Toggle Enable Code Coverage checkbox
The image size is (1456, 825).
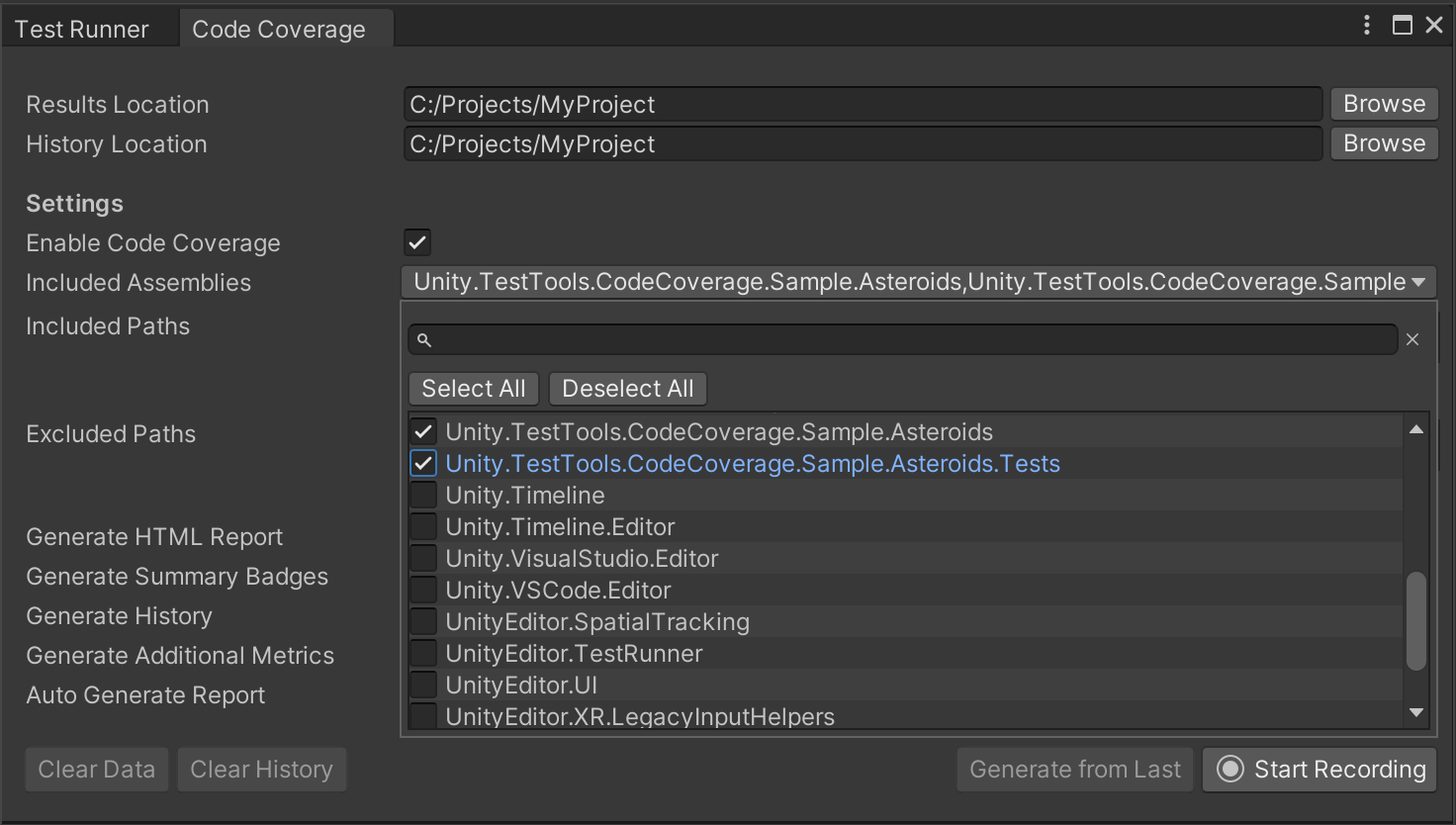pos(417,242)
